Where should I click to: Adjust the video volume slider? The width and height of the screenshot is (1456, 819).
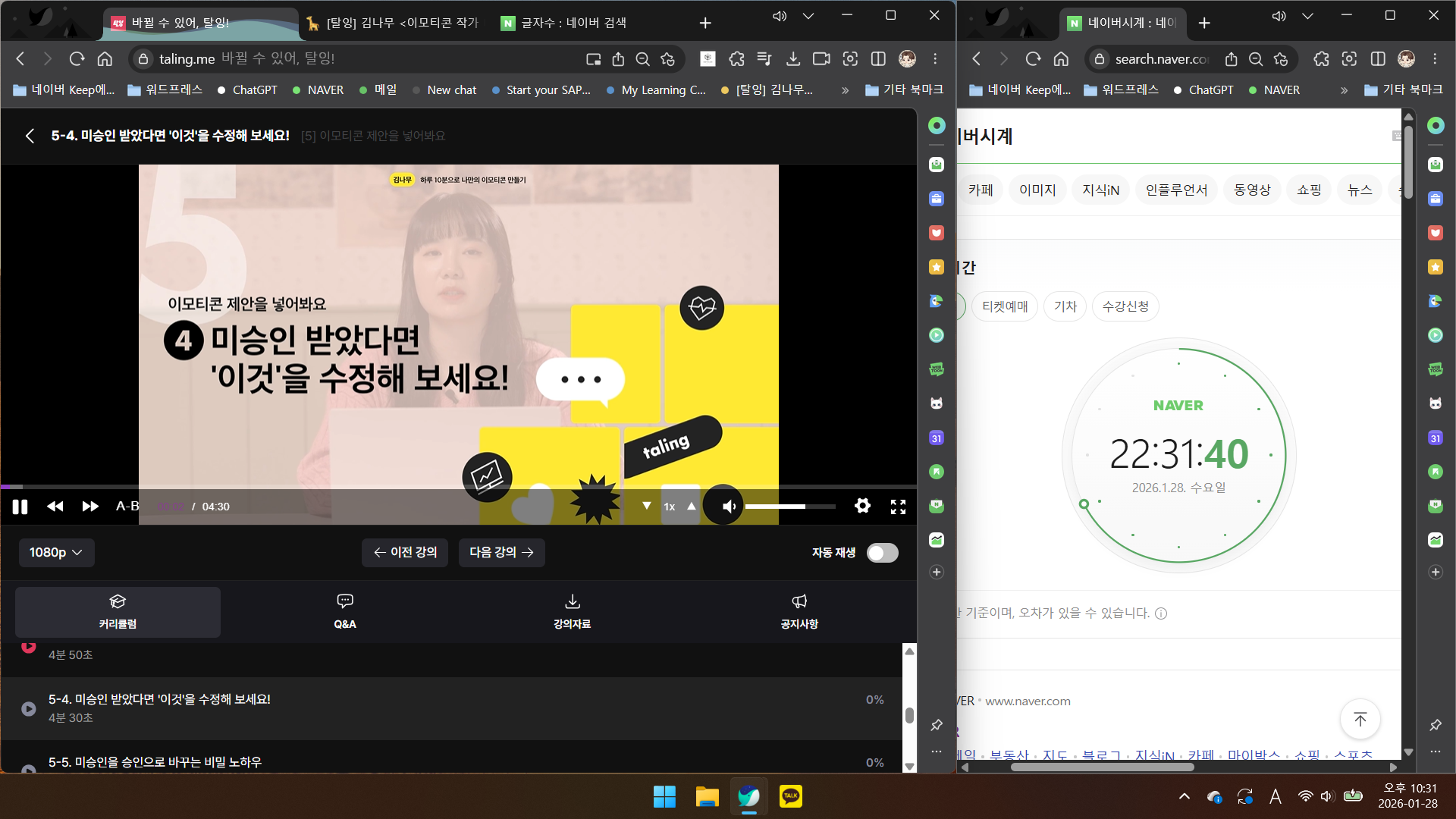click(x=789, y=507)
